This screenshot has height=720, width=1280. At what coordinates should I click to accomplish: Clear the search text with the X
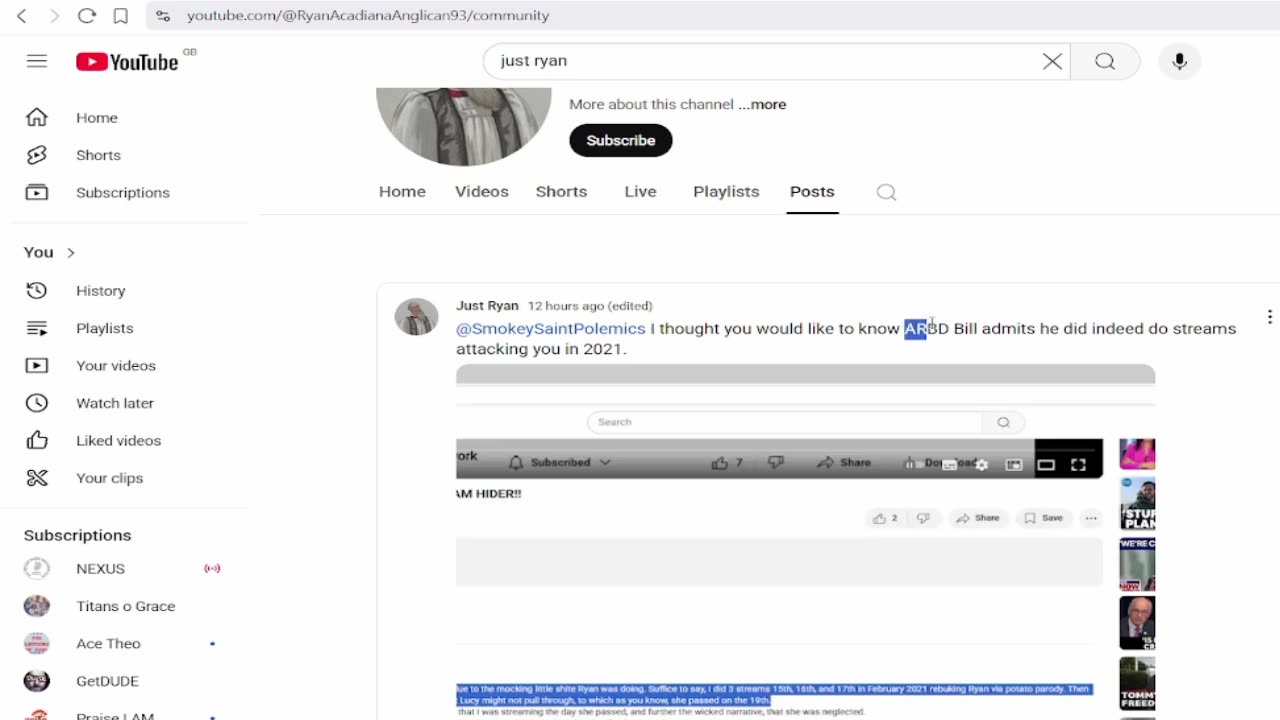point(1052,61)
